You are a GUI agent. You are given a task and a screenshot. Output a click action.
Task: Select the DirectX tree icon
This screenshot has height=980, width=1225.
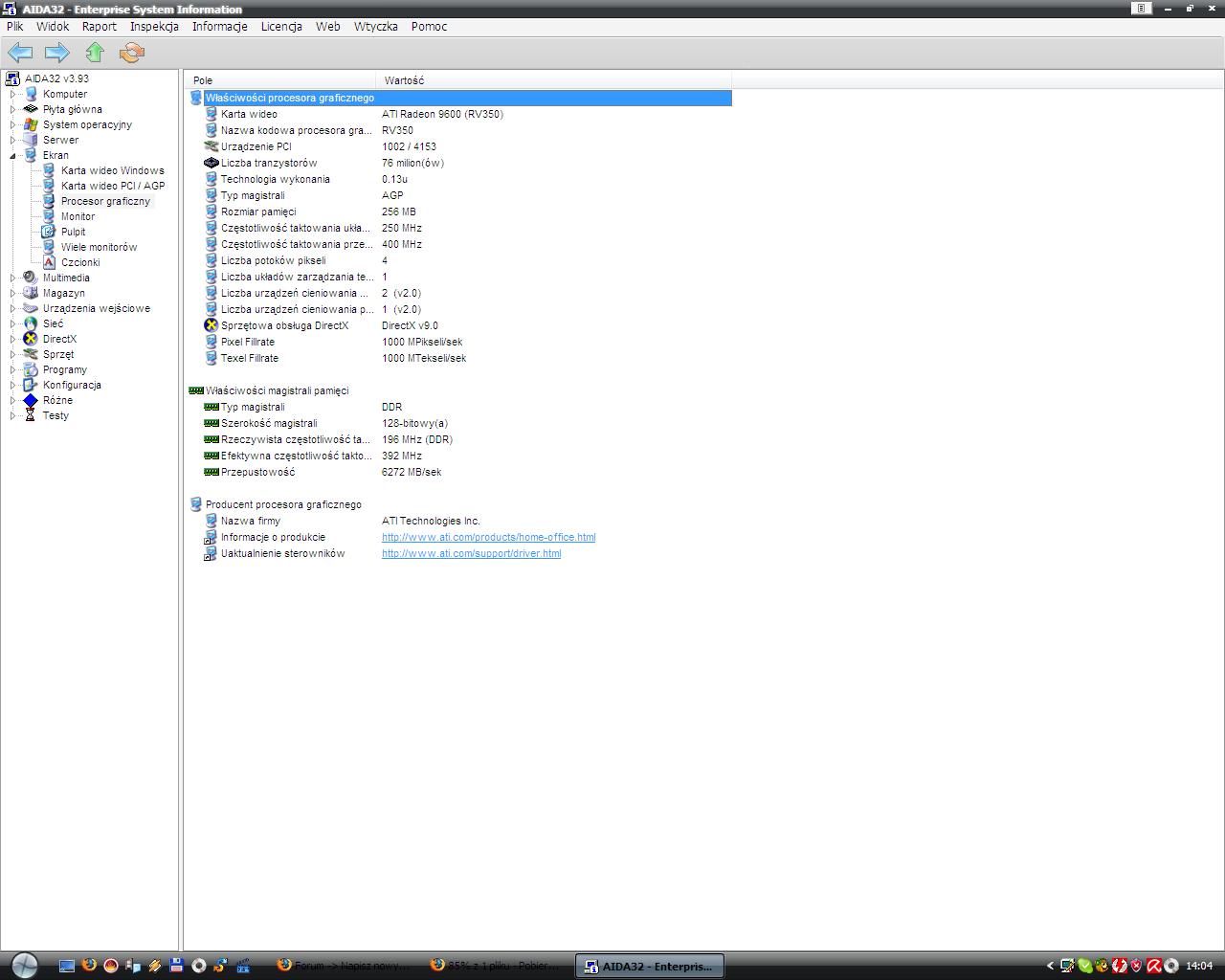[x=31, y=339]
